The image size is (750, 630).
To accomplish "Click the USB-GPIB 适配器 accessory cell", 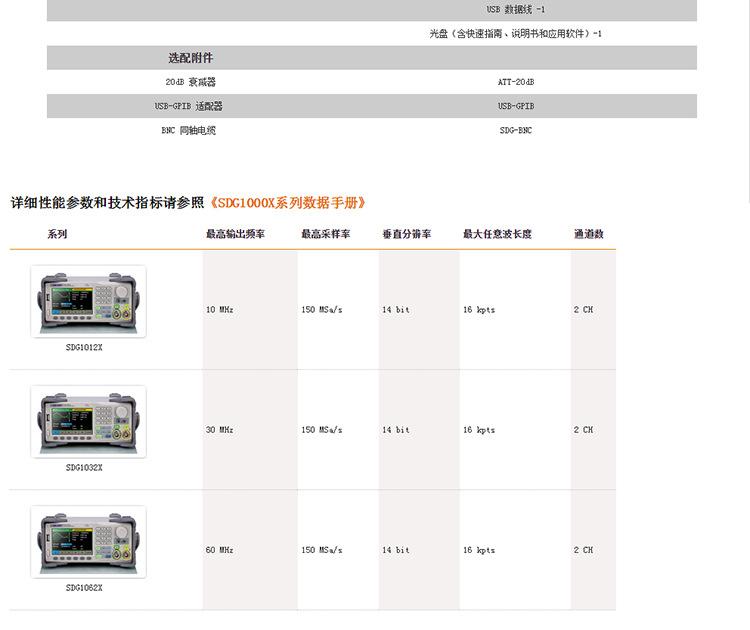I will [x=188, y=106].
